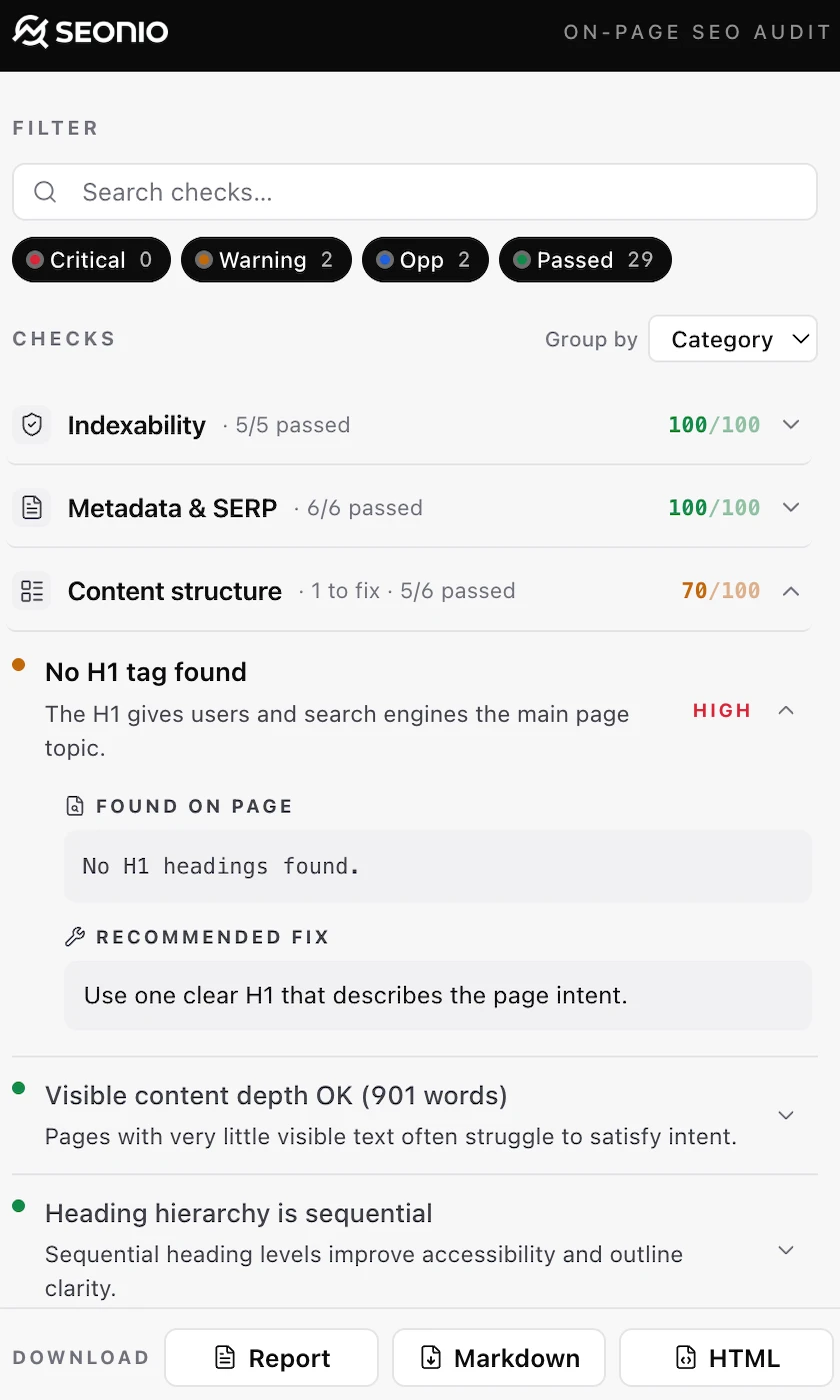Image resolution: width=840 pixels, height=1400 pixels.
Task: Collapse the Content structure section chevron
Action: [x=791, y=591]
